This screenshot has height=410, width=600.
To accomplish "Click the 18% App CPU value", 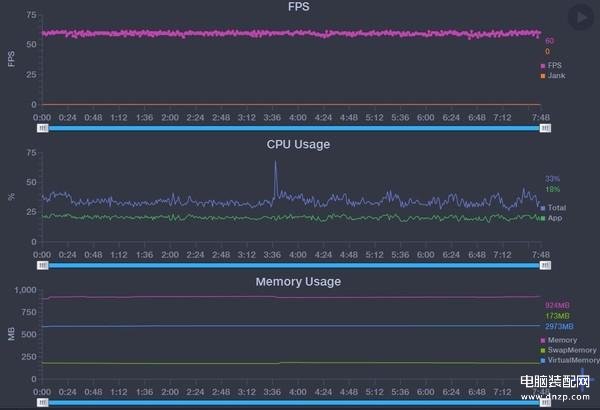I will pos(553,189).
